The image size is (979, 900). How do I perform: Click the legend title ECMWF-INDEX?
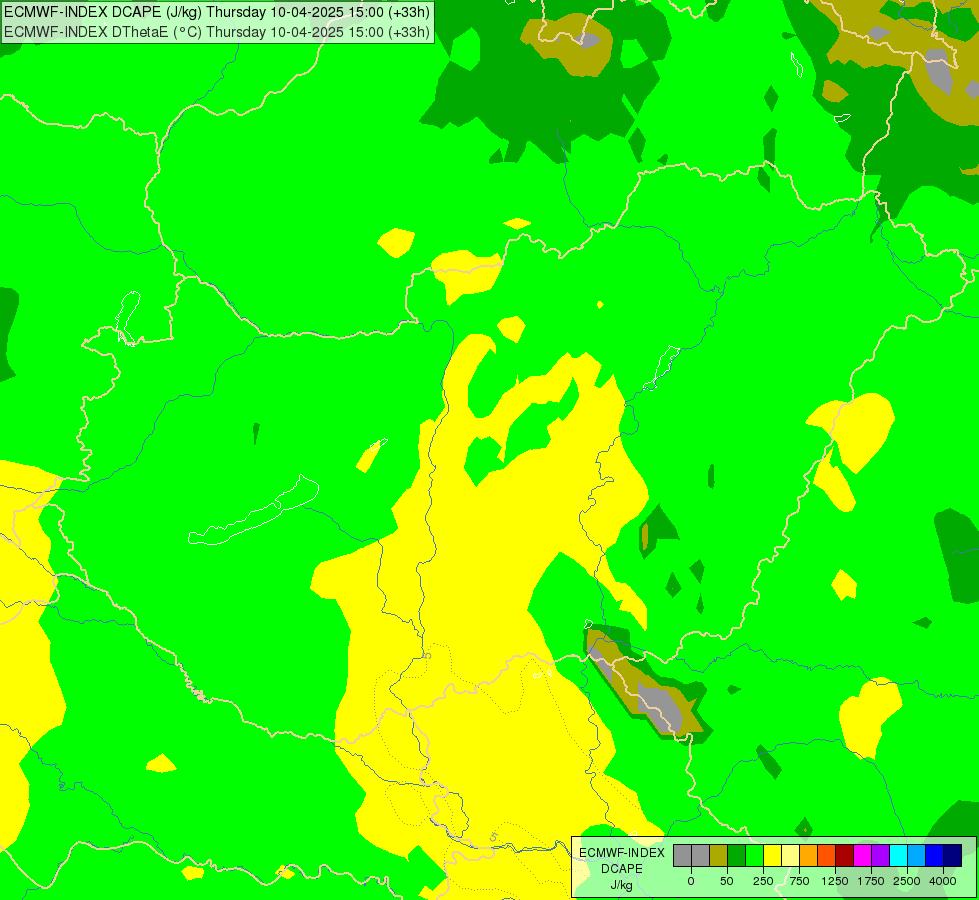pos(622,853)
